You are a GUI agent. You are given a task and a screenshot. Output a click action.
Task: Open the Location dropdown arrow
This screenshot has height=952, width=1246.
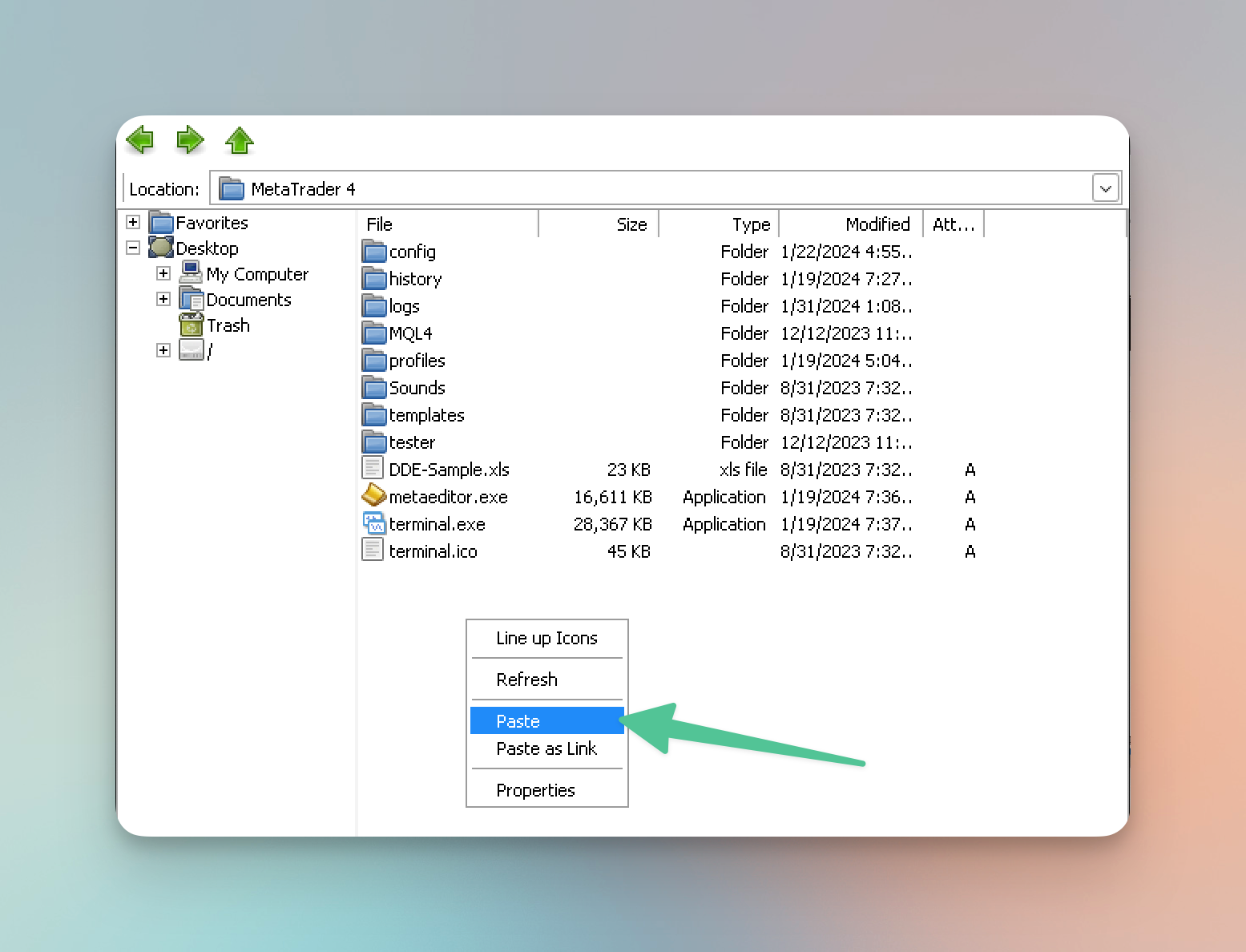point(1105,189)
